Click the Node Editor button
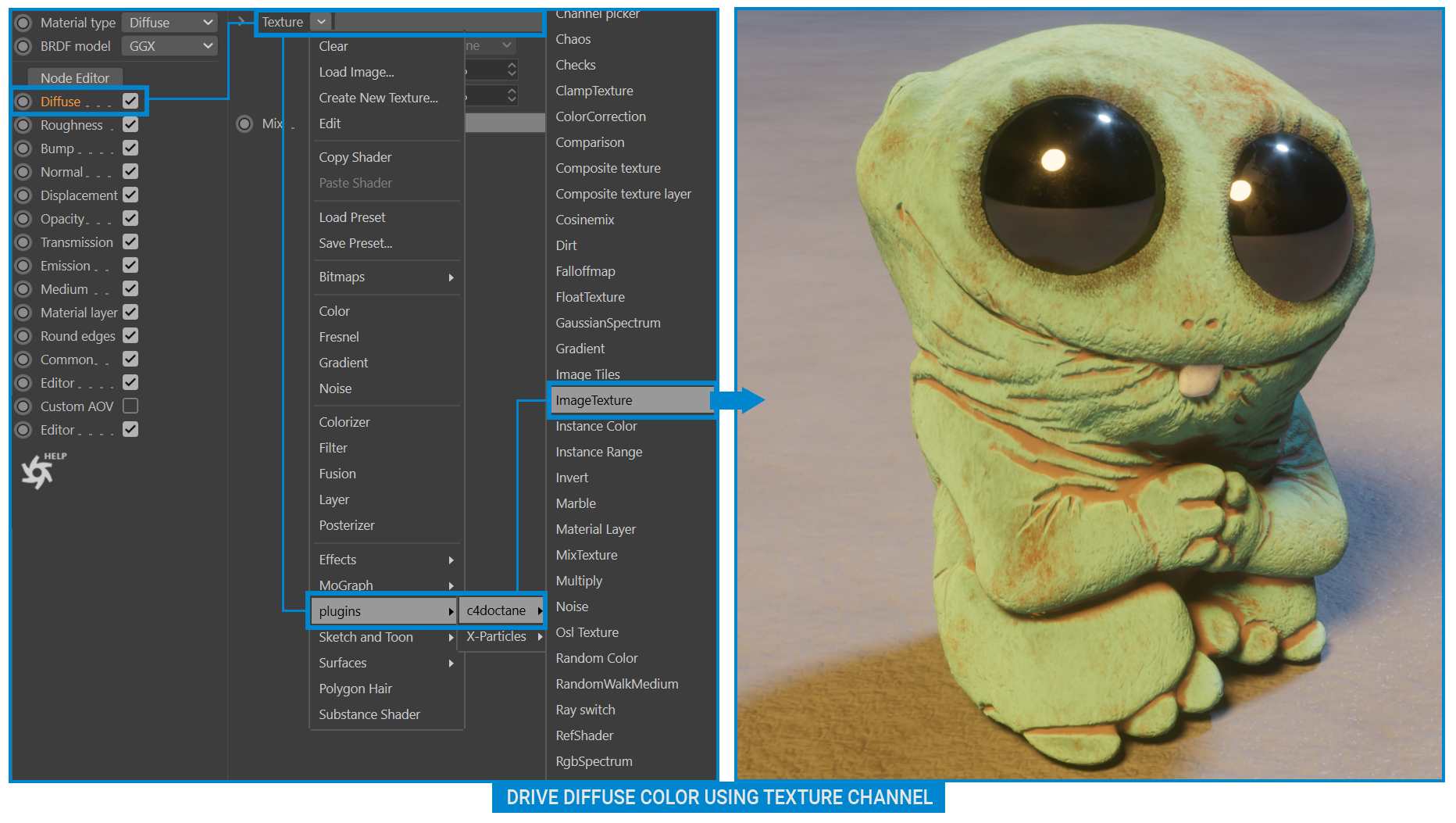Viewport: 1456px width, 823px height. [x=74, y=77]
